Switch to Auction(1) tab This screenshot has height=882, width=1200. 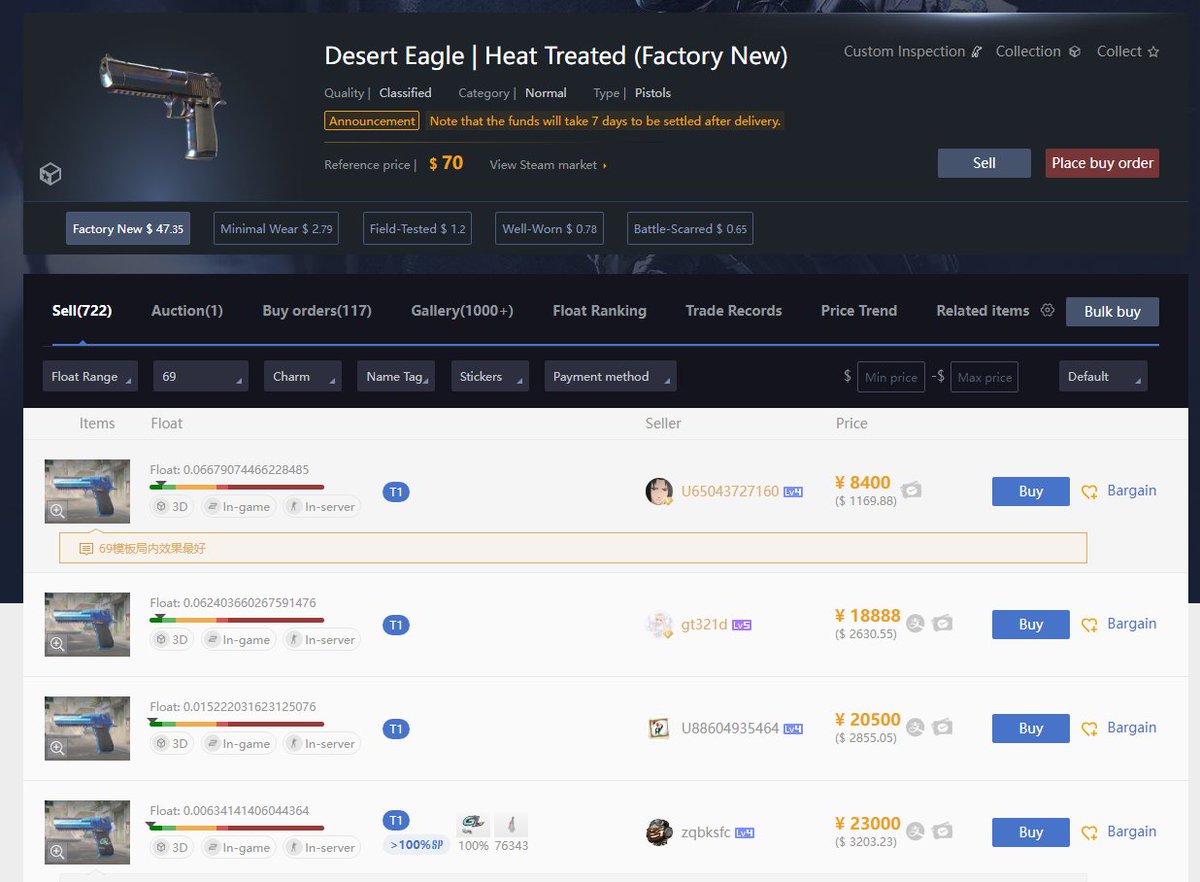click(x=187, y=311)
